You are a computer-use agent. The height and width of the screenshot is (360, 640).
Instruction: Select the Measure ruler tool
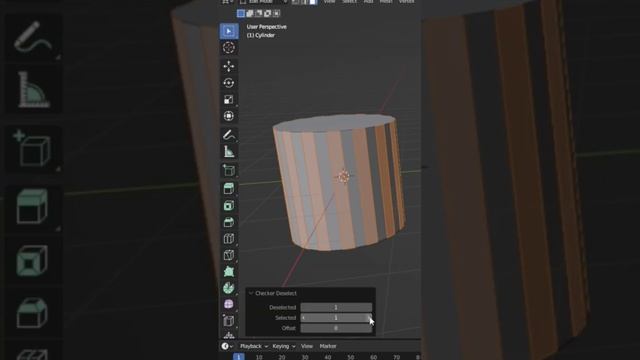point(229,152)
